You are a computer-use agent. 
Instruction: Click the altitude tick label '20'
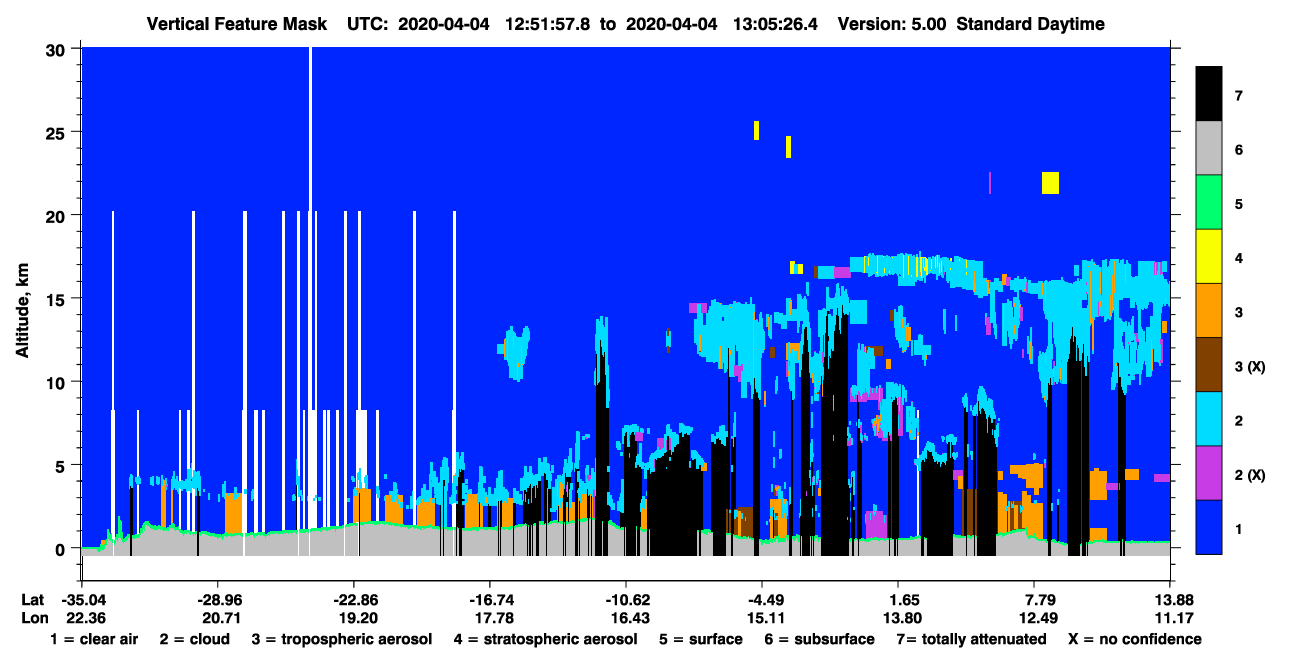[x=58, y=215]
